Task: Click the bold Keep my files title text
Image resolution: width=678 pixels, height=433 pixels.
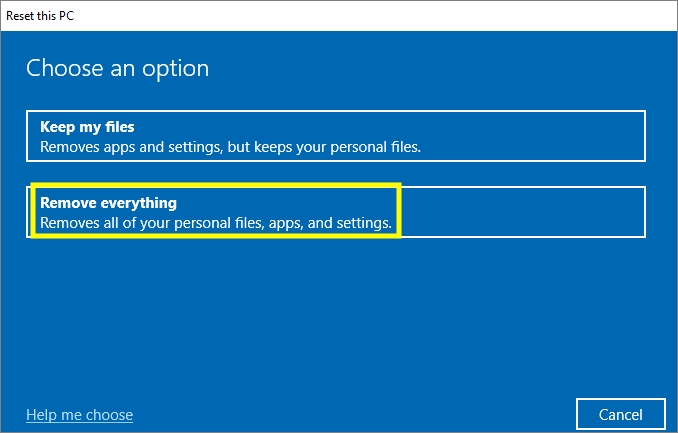Action: click(x=87, y=127)
